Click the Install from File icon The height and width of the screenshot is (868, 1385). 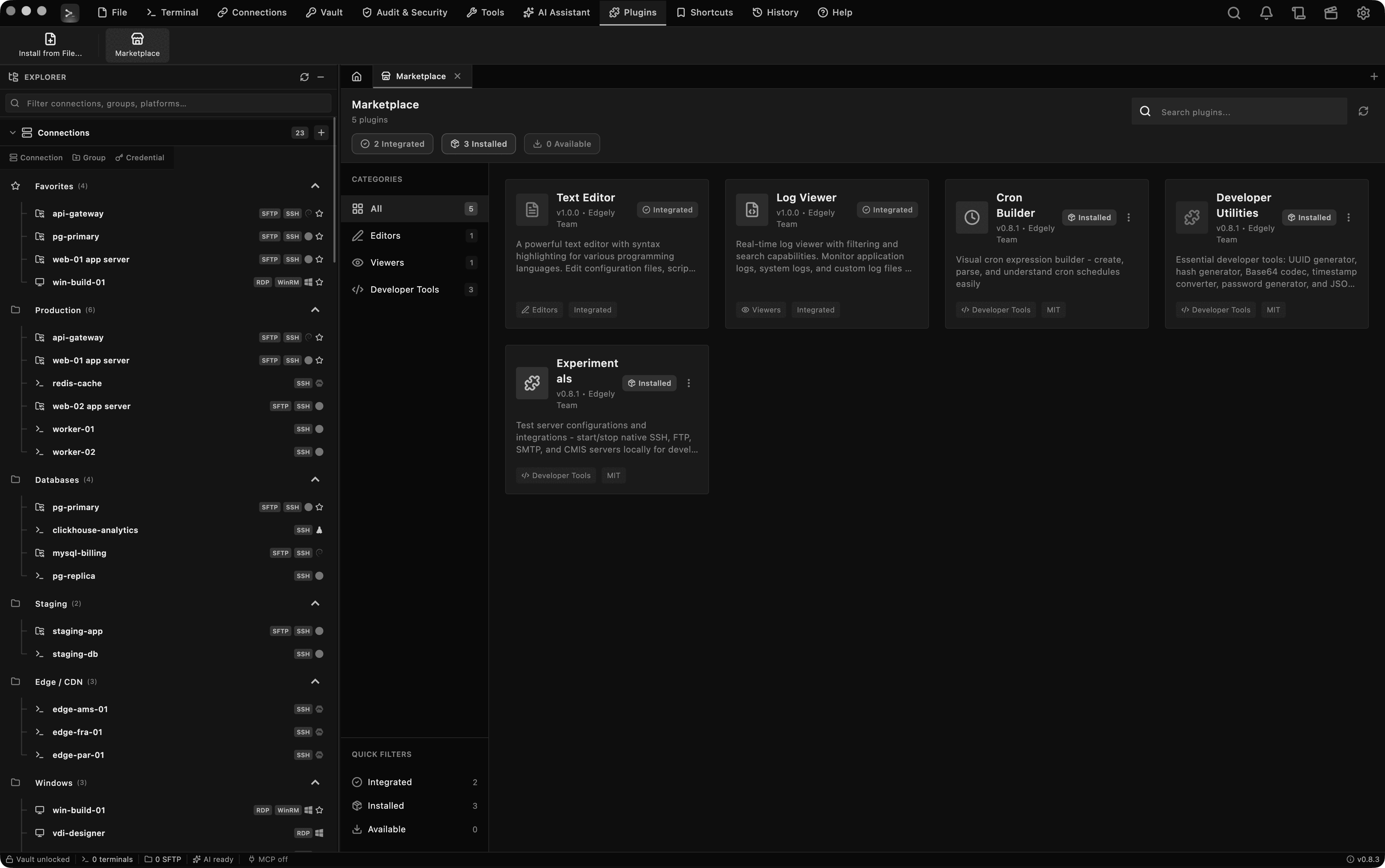point(51,39)
